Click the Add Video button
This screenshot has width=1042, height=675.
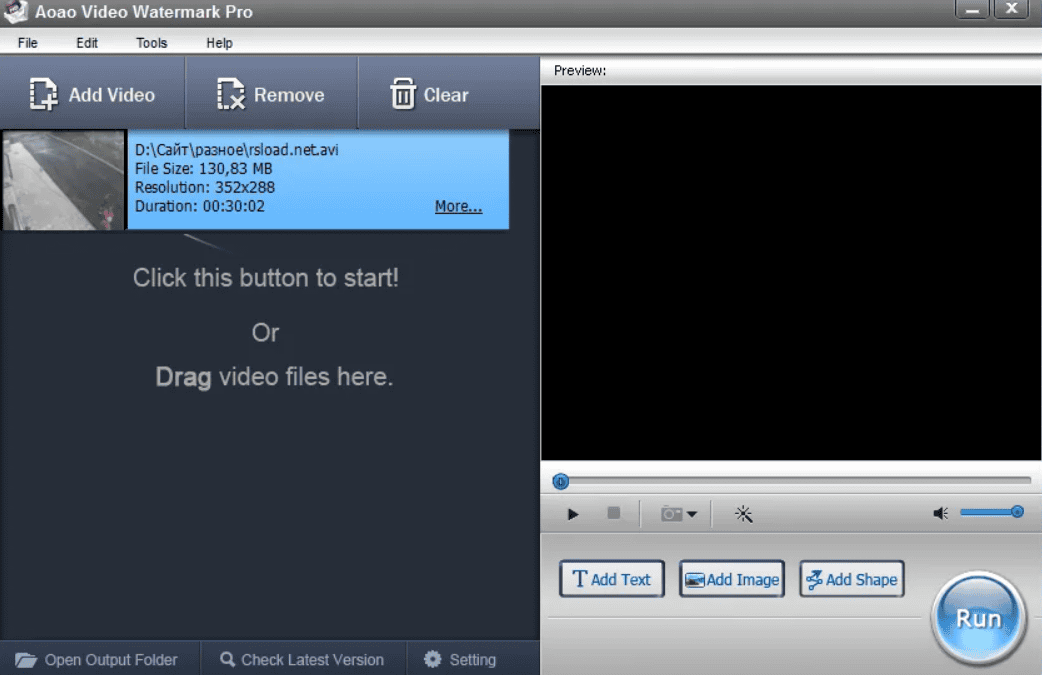pos(92,94)
